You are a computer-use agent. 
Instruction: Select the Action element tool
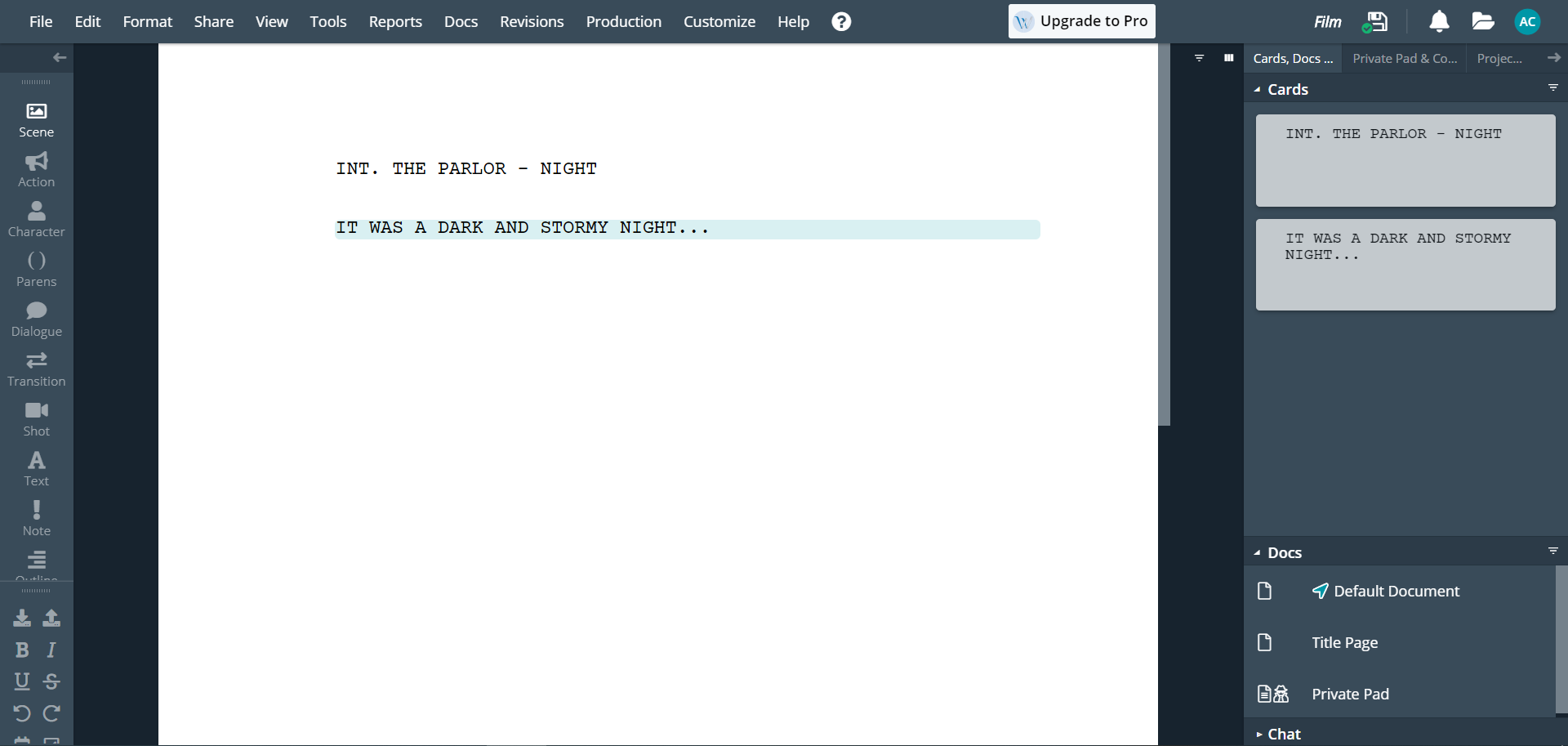[x=36, y=169]
